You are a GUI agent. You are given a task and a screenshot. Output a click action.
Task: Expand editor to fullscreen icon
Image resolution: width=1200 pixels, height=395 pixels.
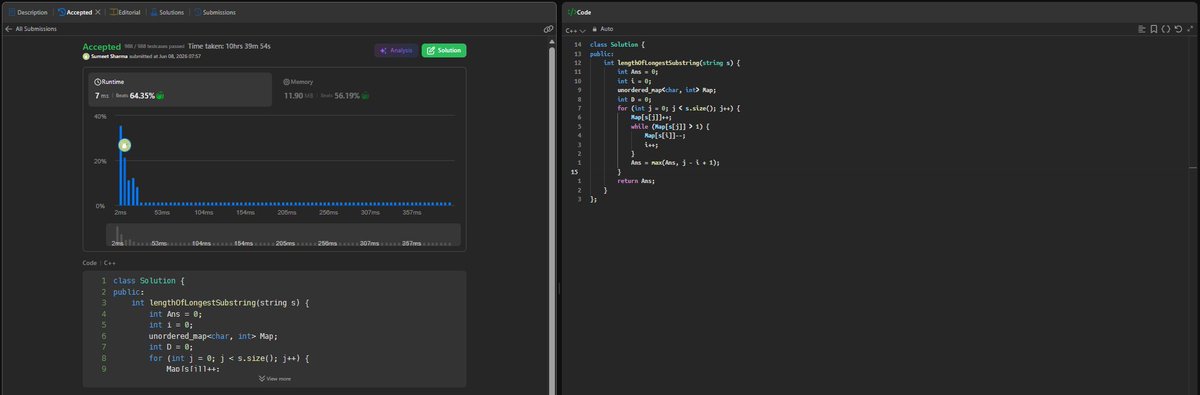pos(1189,30)
